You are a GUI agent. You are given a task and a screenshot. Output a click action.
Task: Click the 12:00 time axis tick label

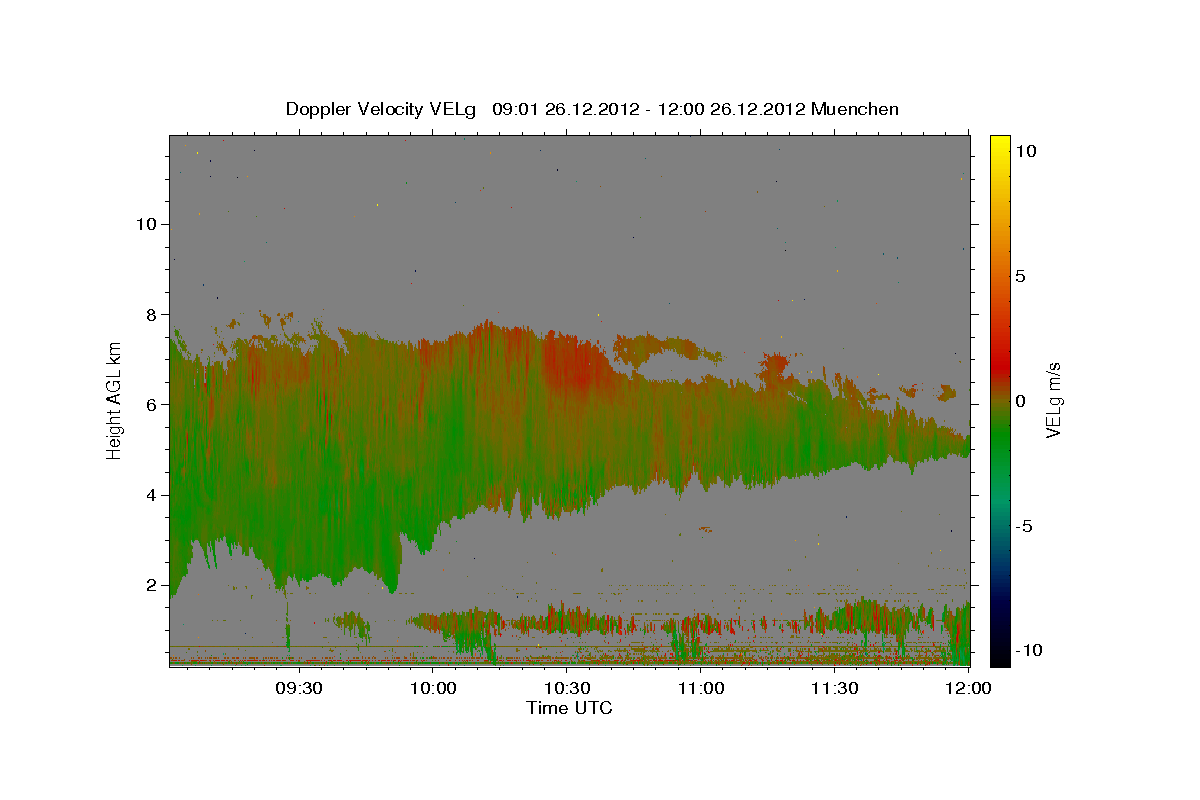tap(968, 689)
